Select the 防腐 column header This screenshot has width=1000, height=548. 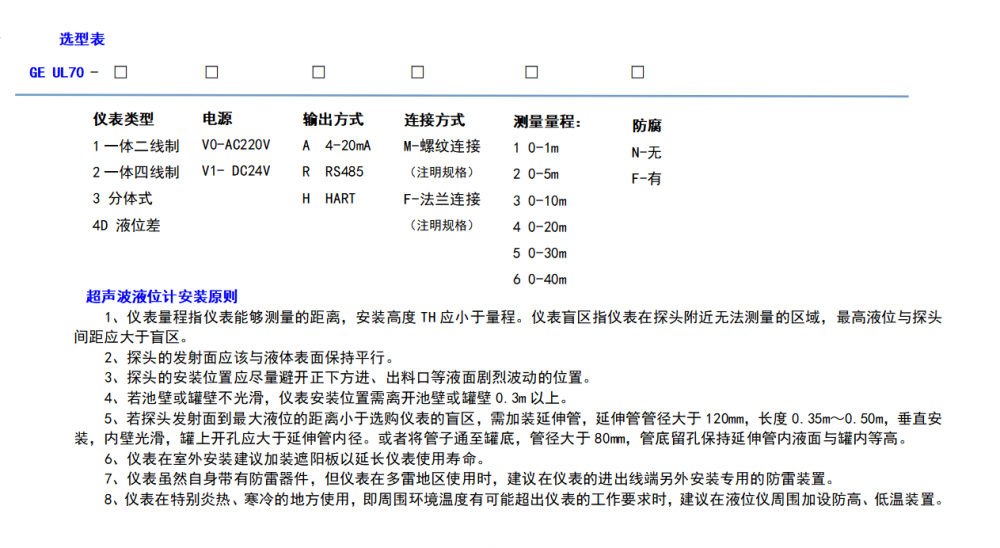(x=647, y=126)
